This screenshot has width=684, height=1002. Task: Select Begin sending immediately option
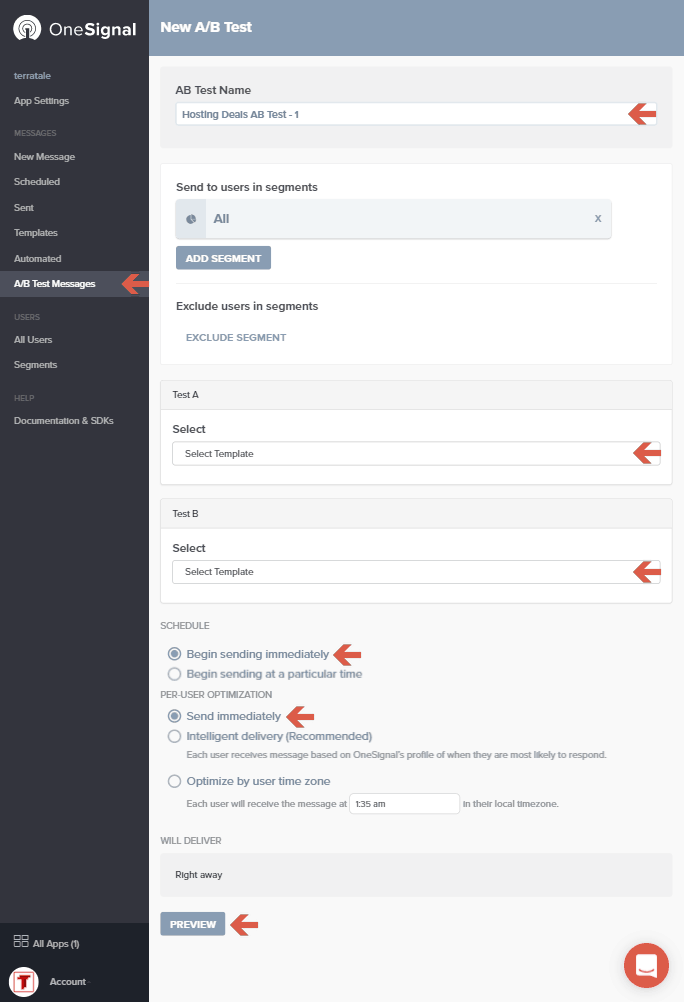tap(175, 654)
